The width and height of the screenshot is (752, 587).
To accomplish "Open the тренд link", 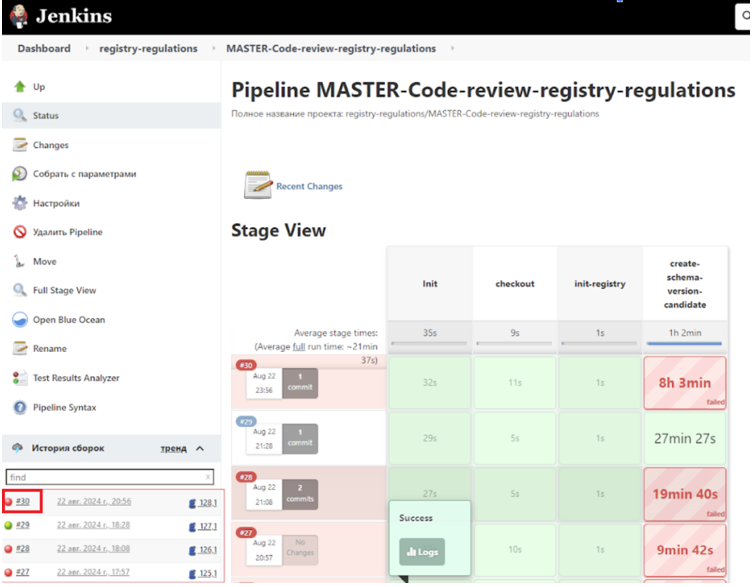I will (x=173, y=448).
